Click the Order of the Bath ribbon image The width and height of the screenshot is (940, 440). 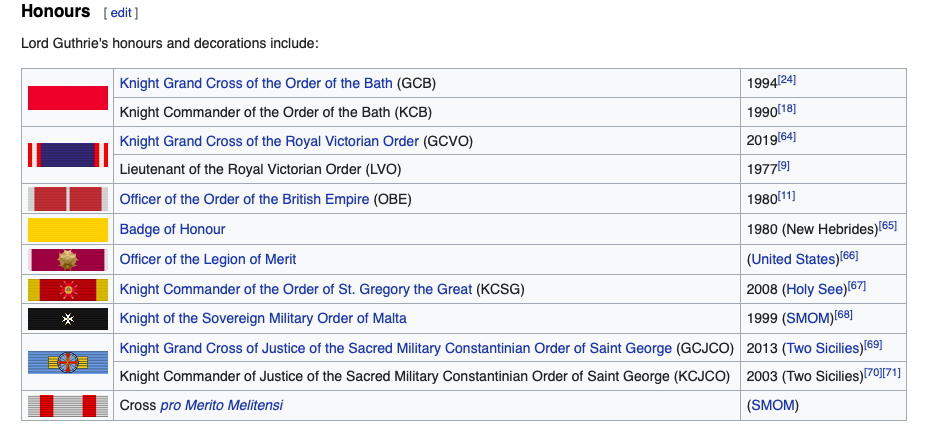(68, 97)
